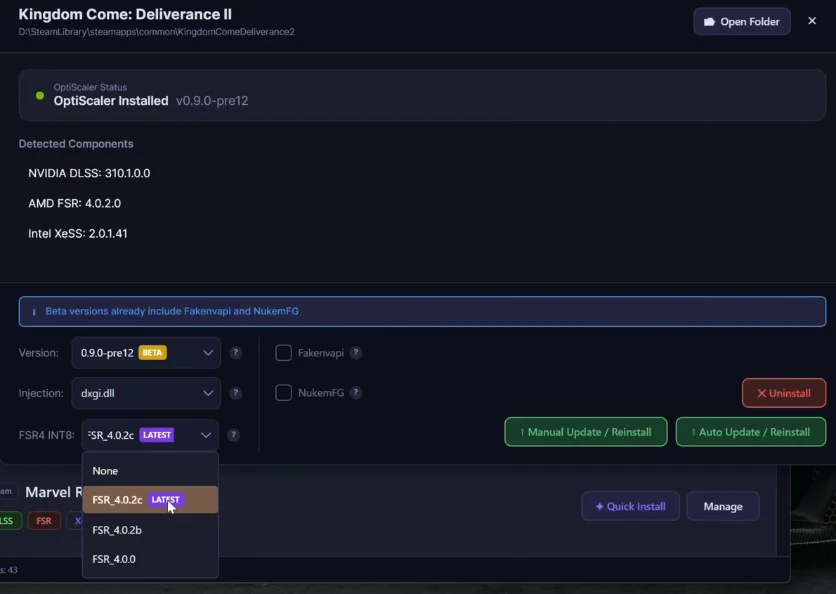Click help icon beside Fakenvapi

355,353
